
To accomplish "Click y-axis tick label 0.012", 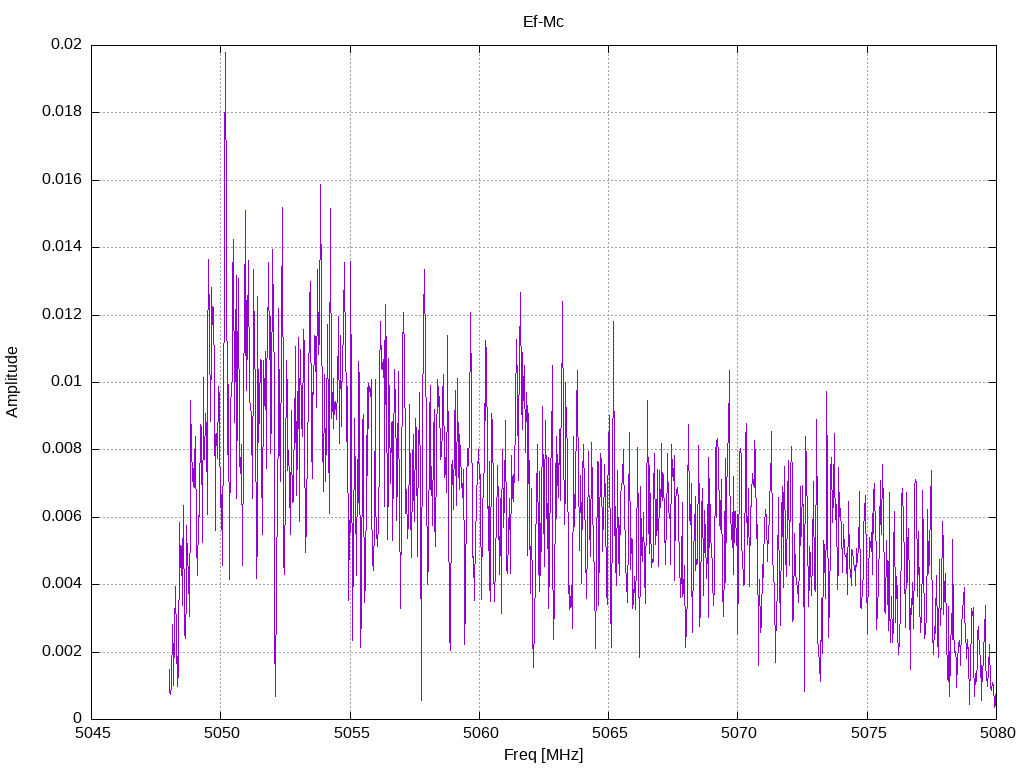I will click(62, 314).
